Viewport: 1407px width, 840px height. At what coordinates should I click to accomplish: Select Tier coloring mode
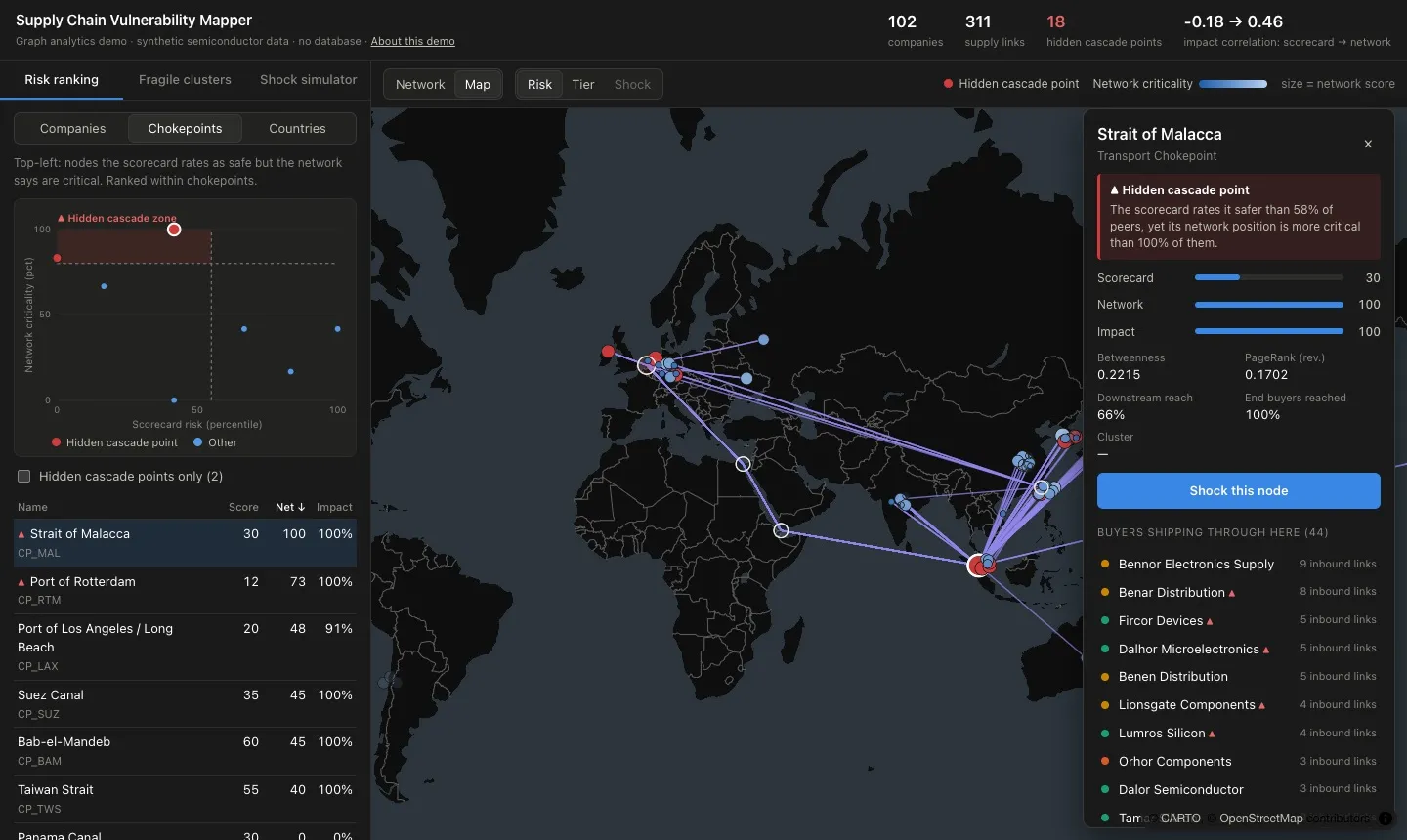coord(583,85)
